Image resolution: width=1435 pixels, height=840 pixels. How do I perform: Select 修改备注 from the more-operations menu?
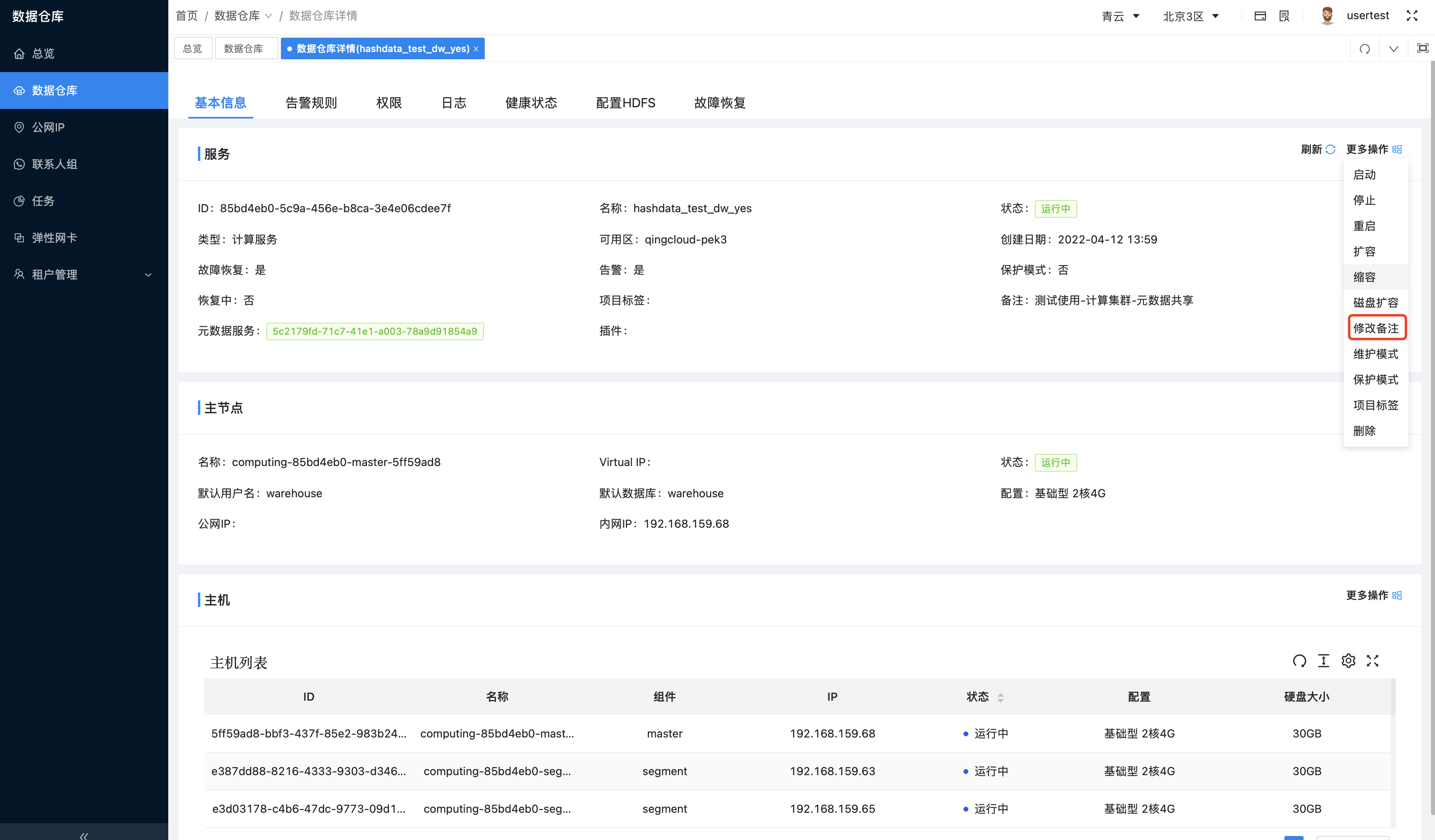pyautogui.click(x=1375, y=328)
